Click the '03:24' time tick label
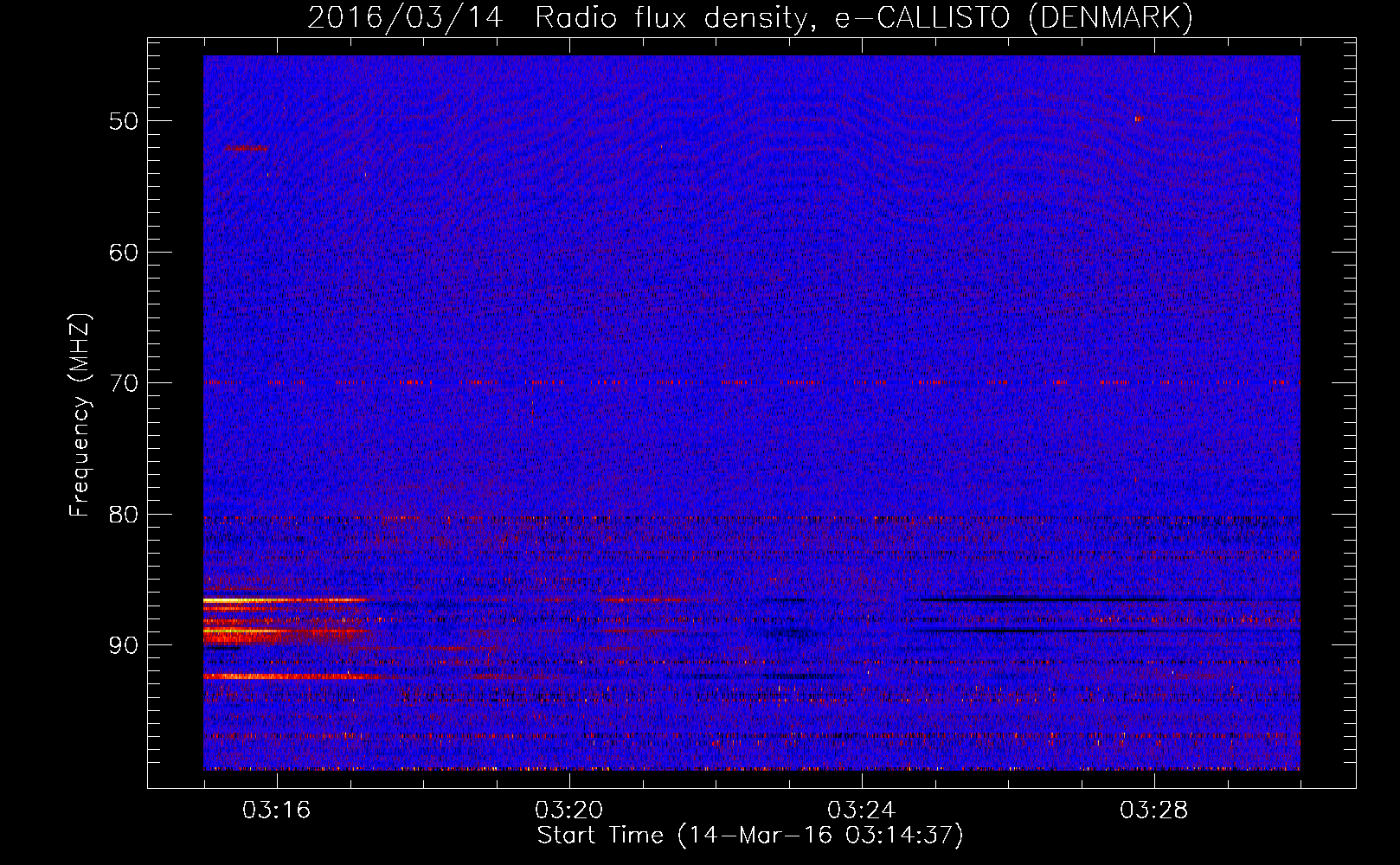 (862, 811)
